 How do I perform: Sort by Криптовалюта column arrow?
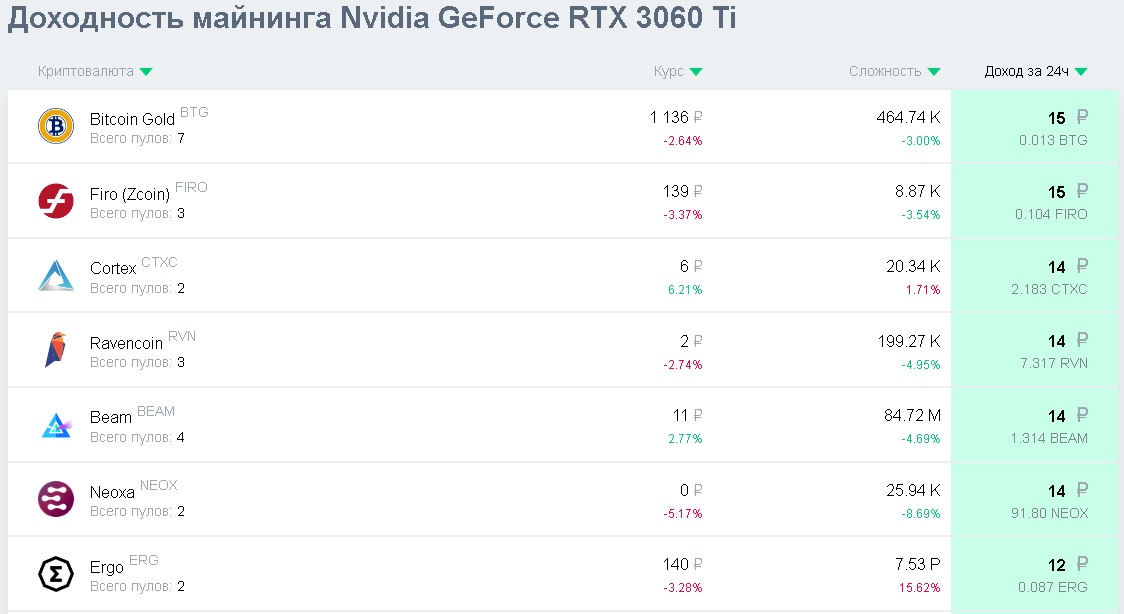146,72
